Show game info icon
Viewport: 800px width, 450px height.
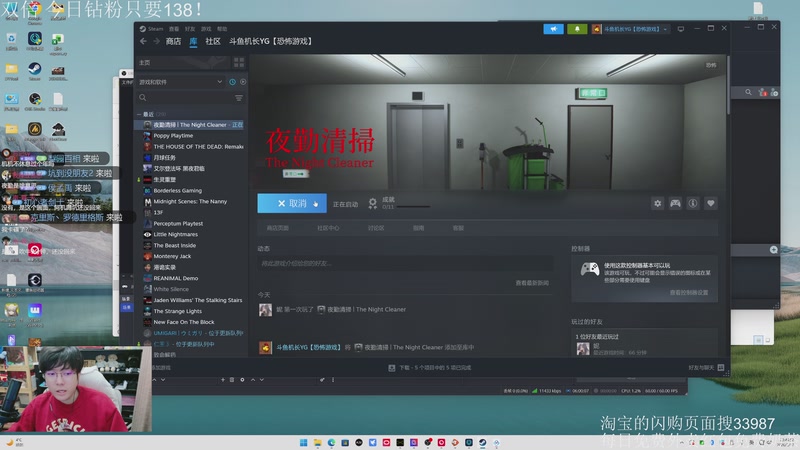coord(693,204)
